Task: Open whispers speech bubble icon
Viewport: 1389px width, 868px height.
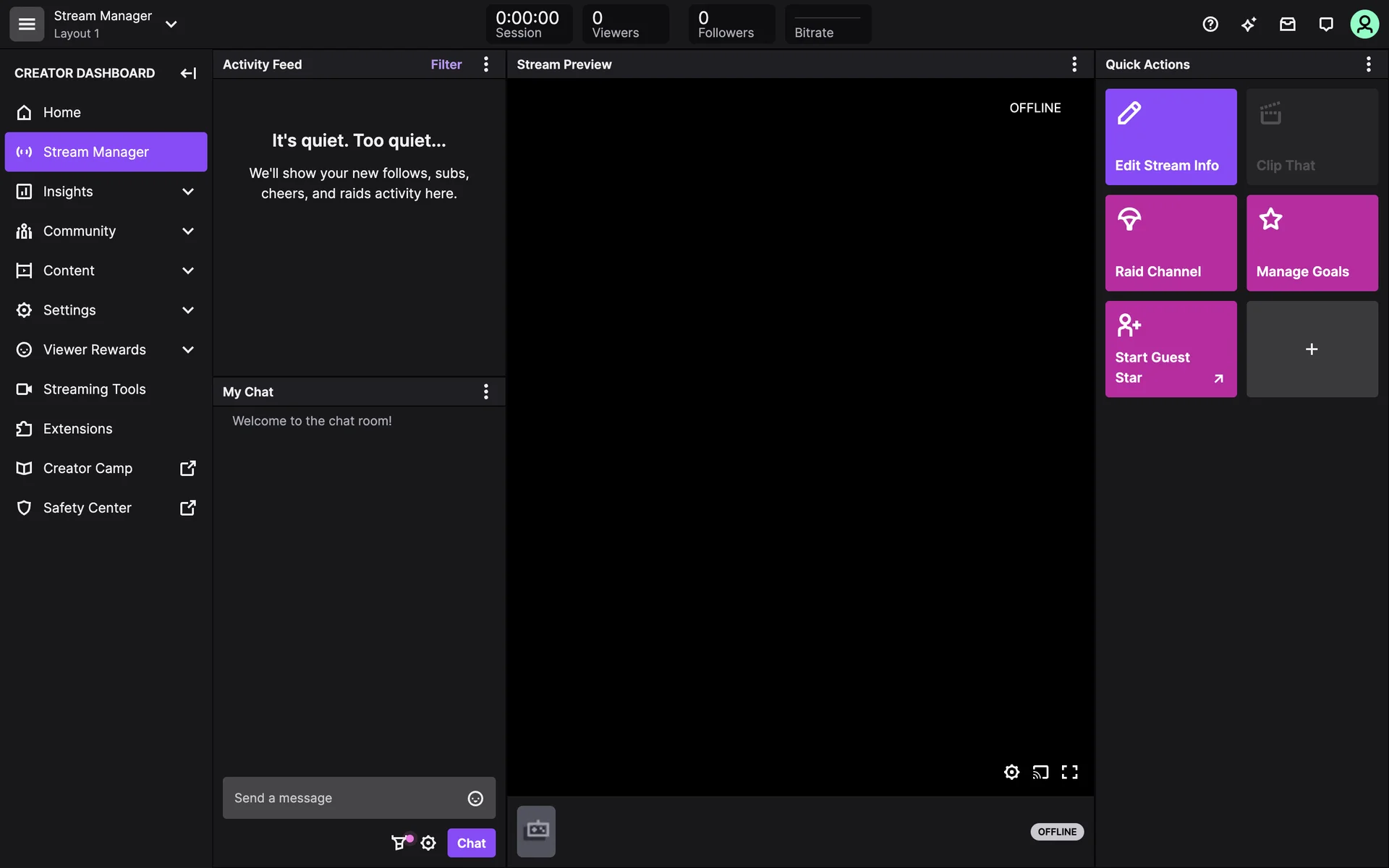Action: (1325, 25)
